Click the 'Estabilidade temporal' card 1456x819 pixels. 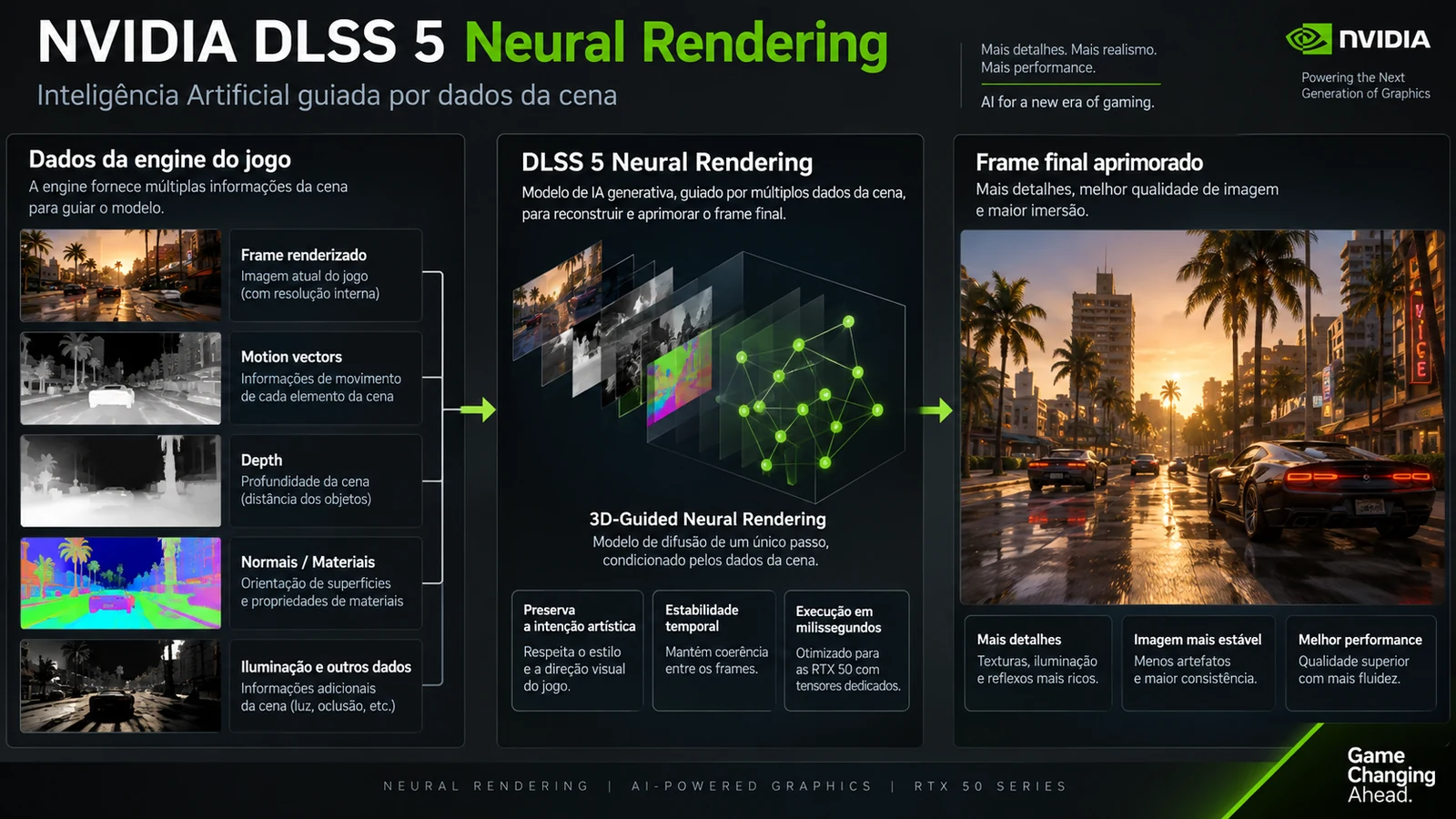[714, 651]
